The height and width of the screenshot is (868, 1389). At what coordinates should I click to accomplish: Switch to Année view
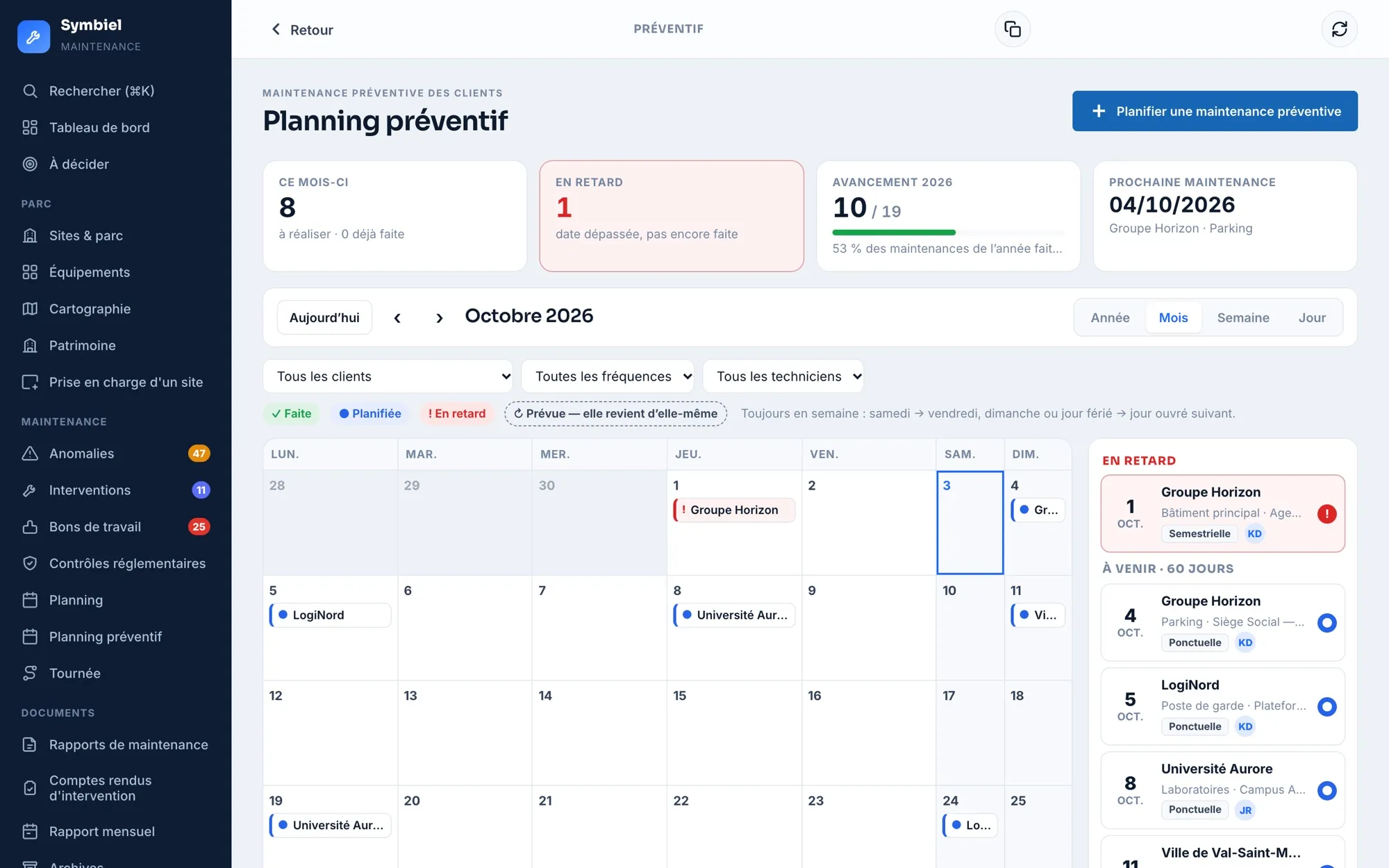(x=1110, y=318)
